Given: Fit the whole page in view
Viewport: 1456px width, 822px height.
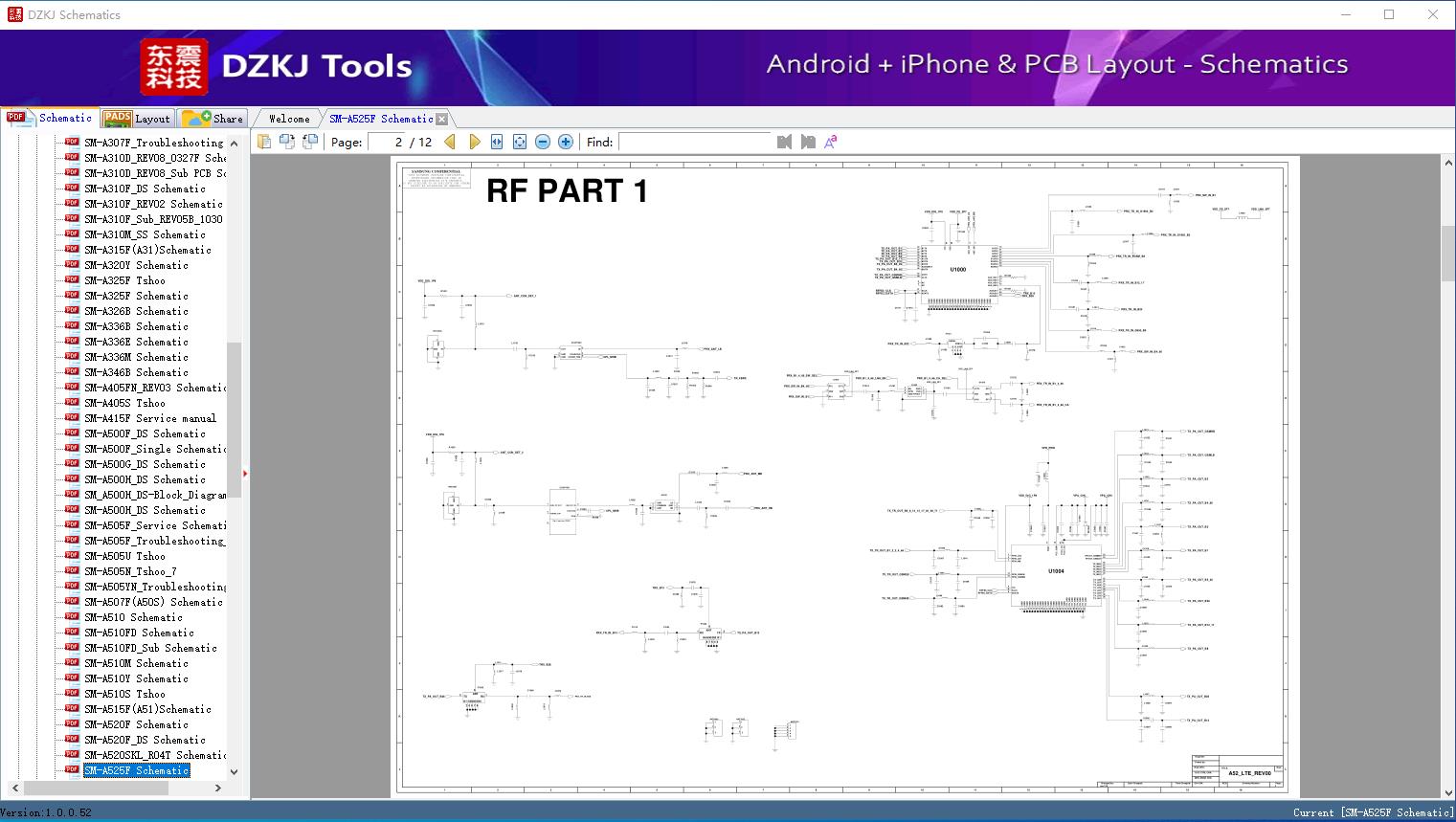Looking at the screenshot, I should pyautogui.click(x=520, y=142).
